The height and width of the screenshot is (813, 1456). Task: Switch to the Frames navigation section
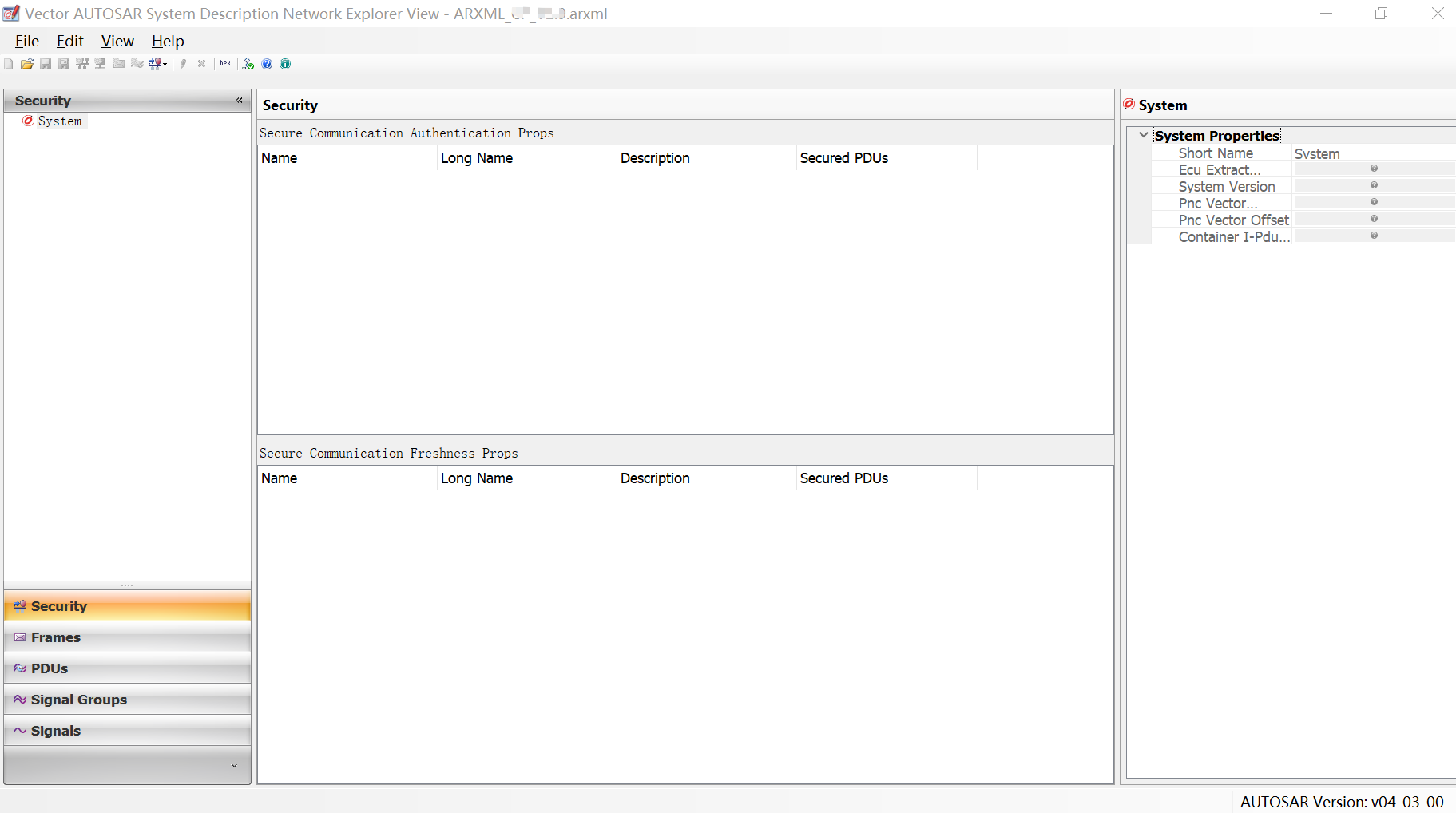(127, 637)
